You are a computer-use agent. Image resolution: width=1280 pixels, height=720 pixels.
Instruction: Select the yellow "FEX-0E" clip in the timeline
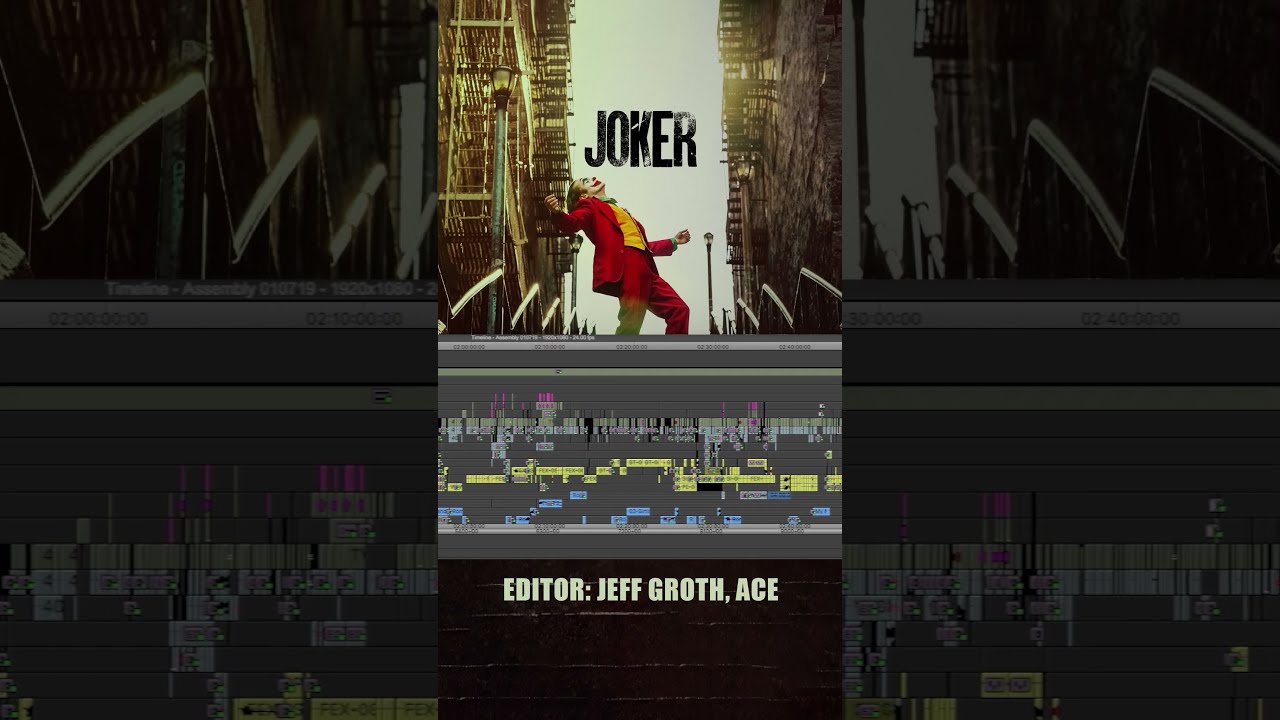click(549, 471)
